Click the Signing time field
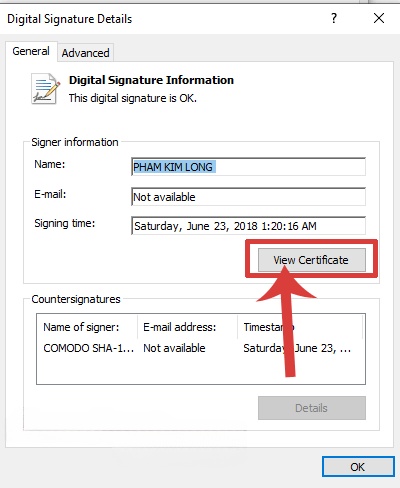The height and width of the screenshot is (488, 400). point(248,226)
